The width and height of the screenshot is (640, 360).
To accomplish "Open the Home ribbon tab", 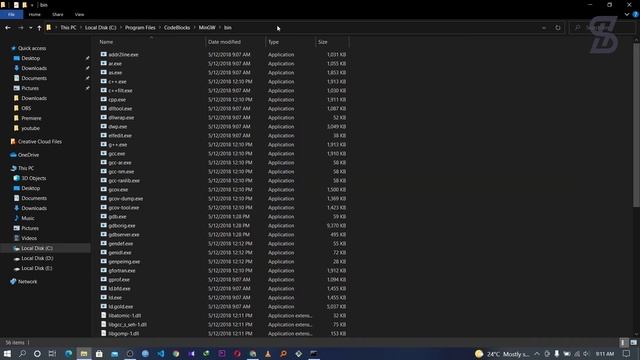I will (35, 14).
